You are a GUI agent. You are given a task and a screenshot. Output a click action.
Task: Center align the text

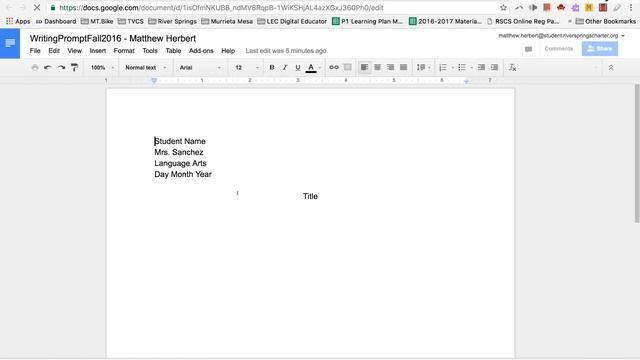point(378,68)
